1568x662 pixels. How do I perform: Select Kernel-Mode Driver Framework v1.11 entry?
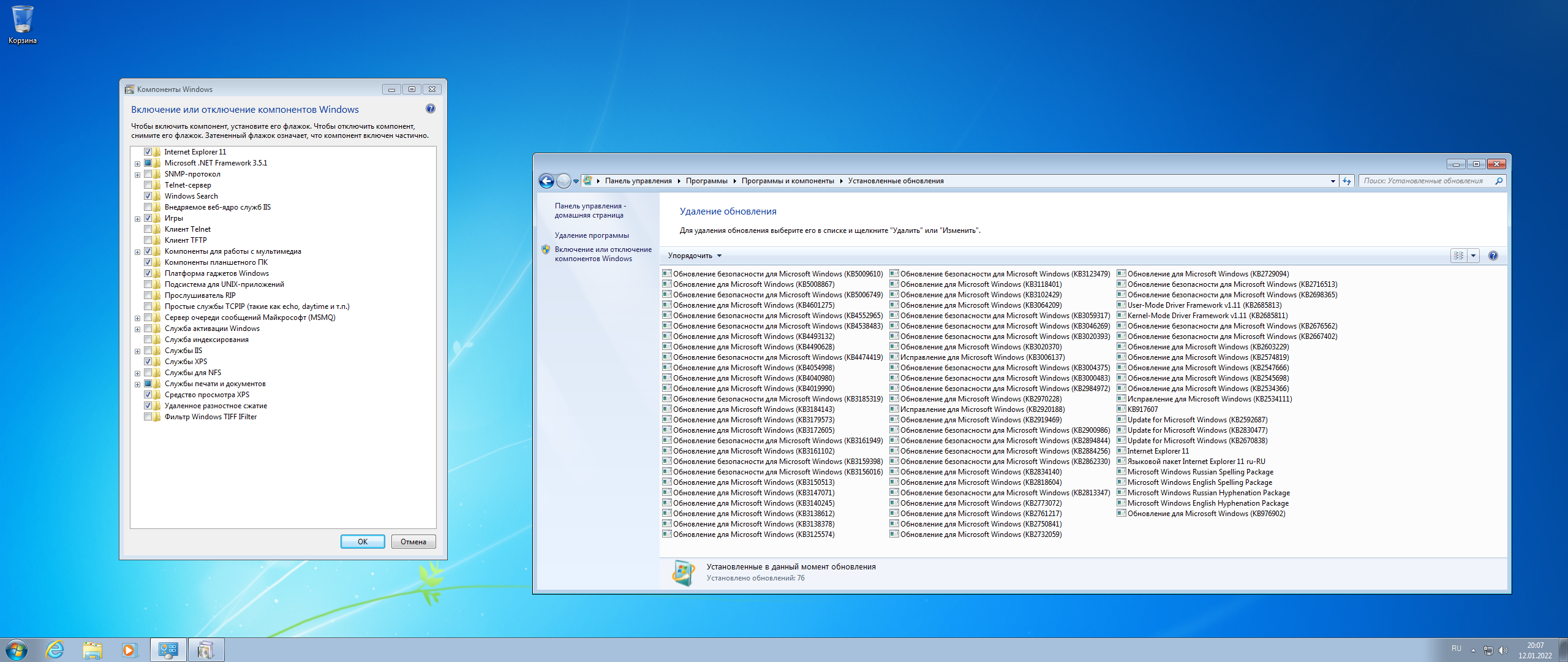[x=1202, y=316]
